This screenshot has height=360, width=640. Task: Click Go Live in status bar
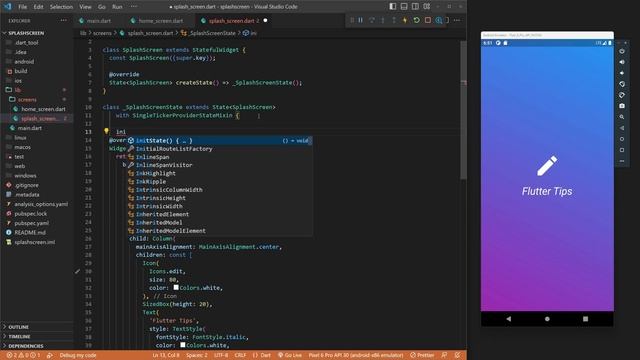[x=290, y=355]
